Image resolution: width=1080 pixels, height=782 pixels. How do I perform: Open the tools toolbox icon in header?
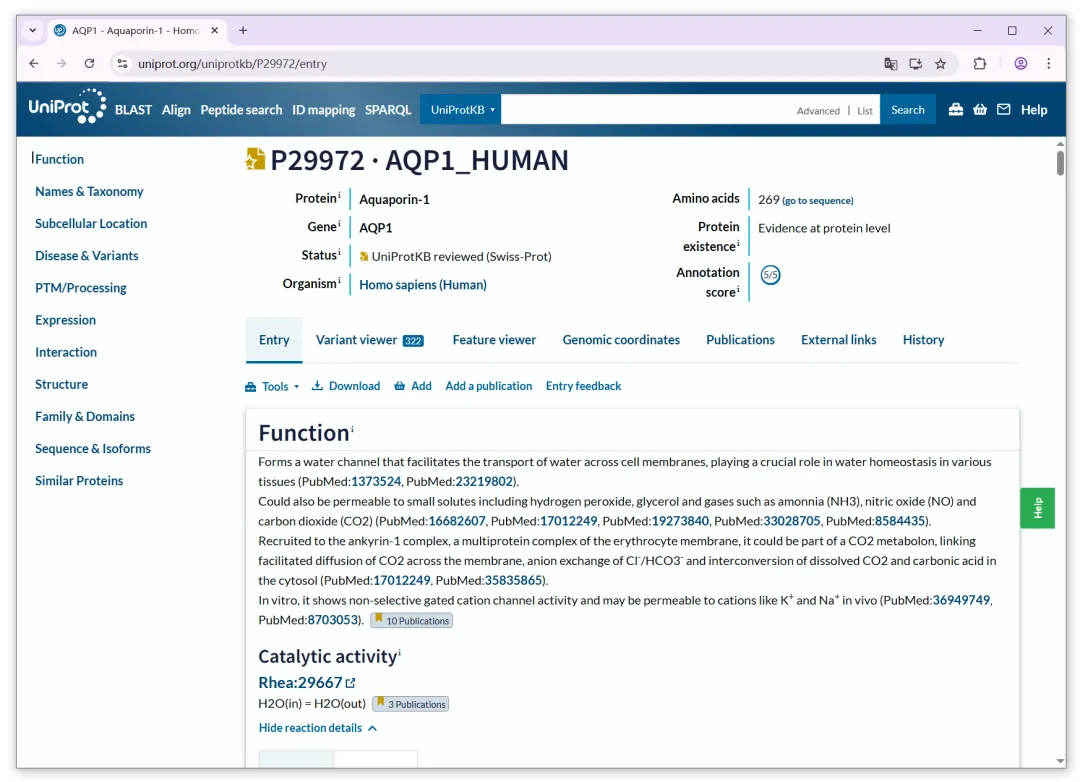pyautogui.click(x=955, y=110)
